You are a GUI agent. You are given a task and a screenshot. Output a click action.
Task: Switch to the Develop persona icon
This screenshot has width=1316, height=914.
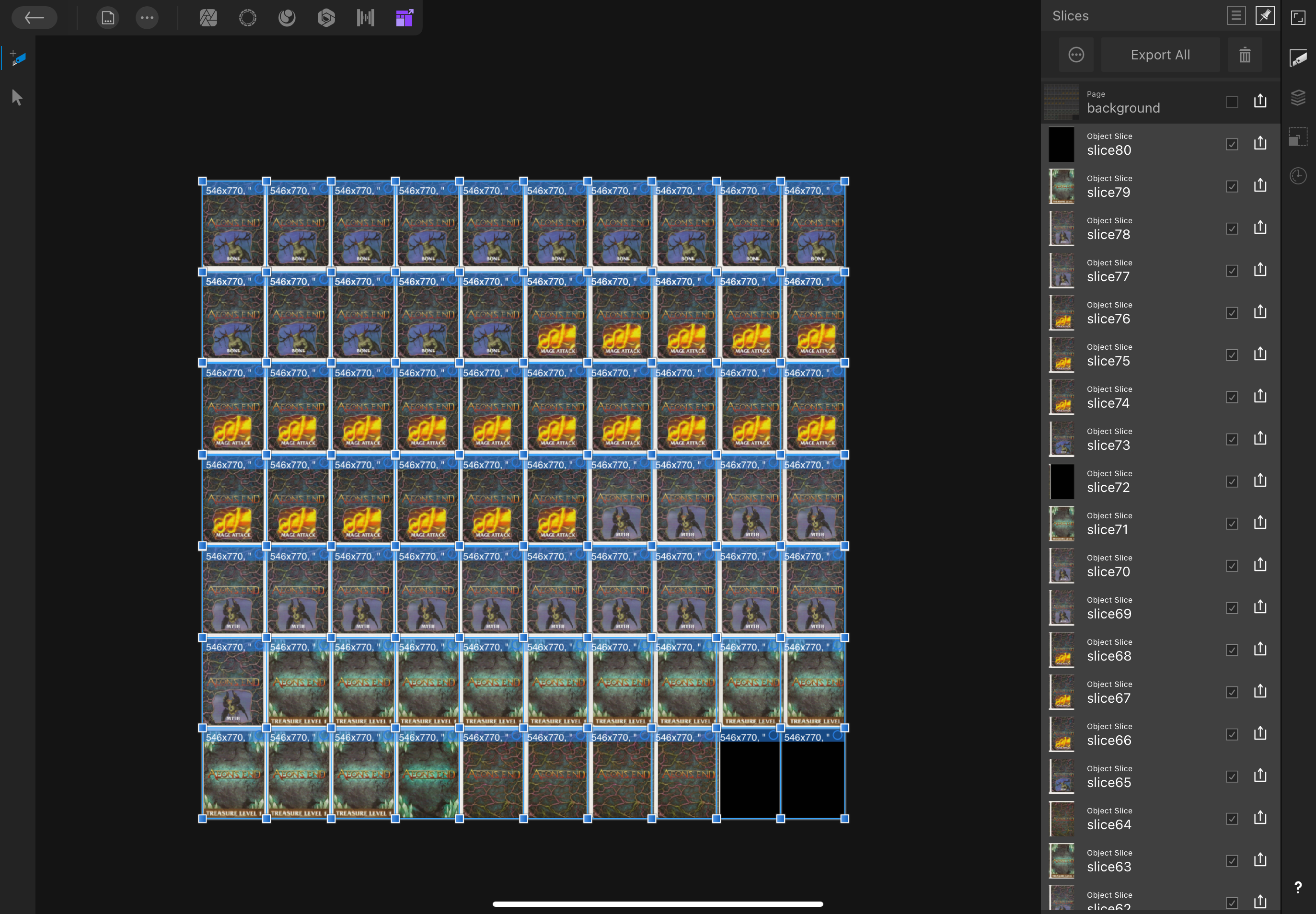326,18
